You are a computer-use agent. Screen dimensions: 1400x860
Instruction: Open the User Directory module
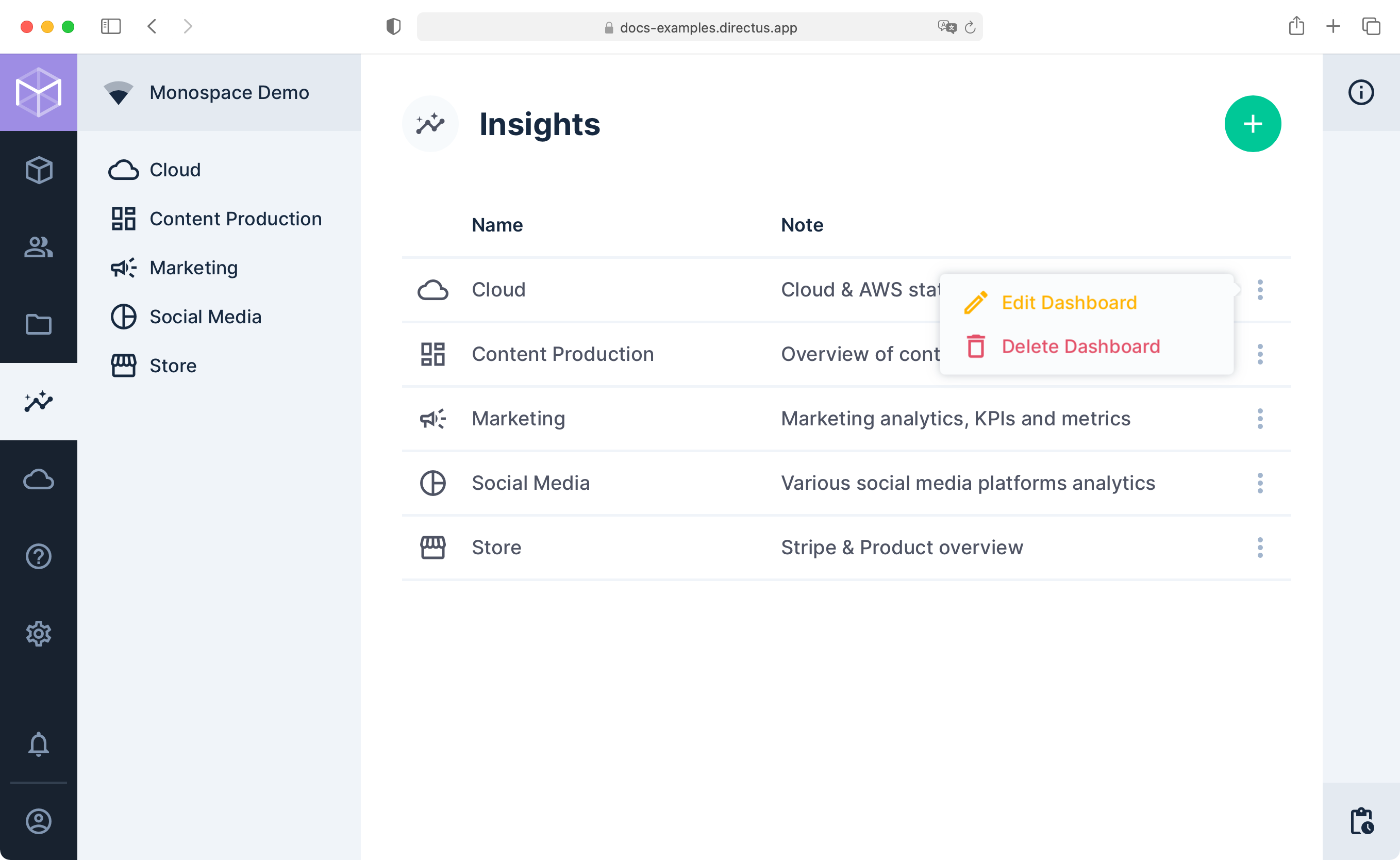pos(38,247)
